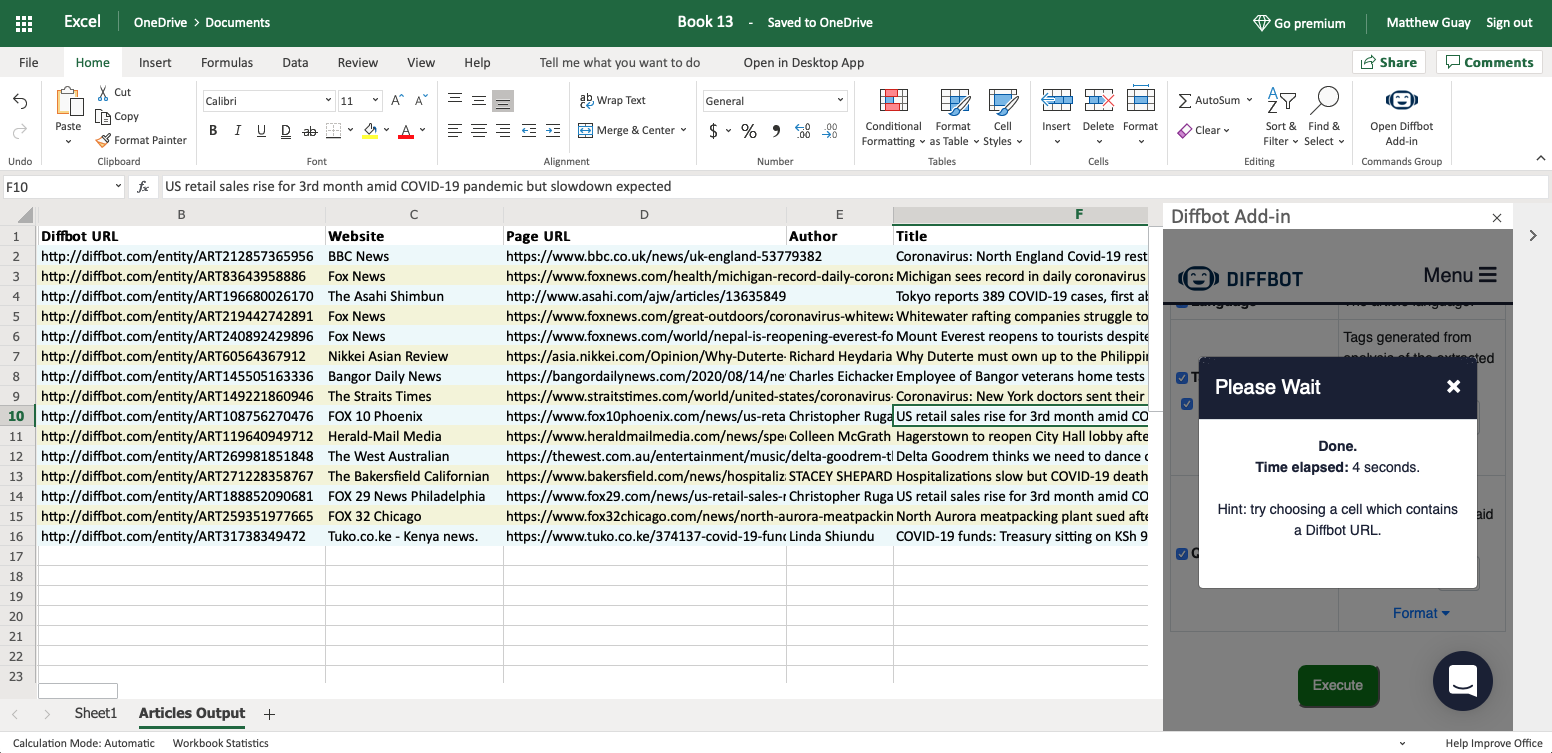Viewport: 1552px width, 753px height.
Task: Click Sign out link
Action: tap(1509, 23)
